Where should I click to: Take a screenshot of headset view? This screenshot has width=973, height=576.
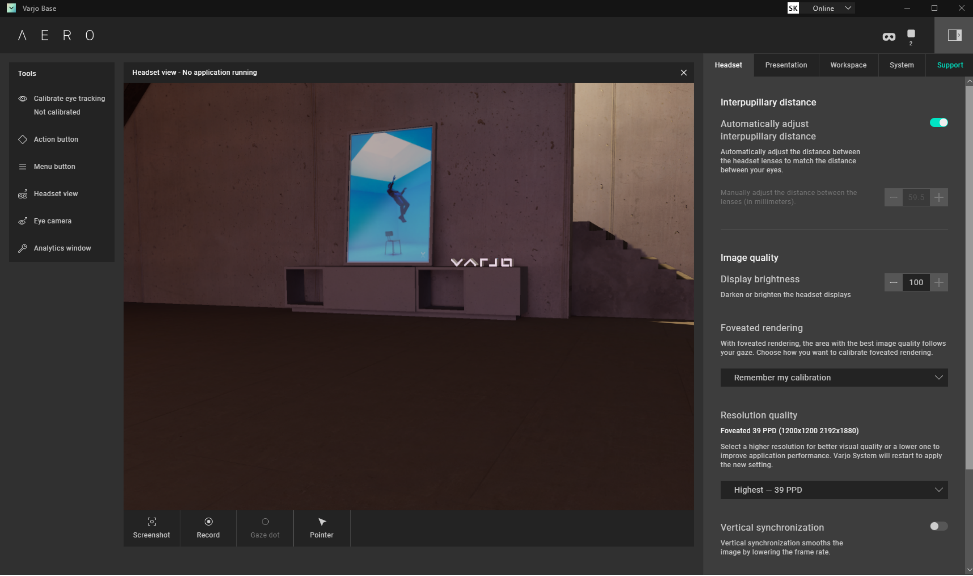pos(151,527)
